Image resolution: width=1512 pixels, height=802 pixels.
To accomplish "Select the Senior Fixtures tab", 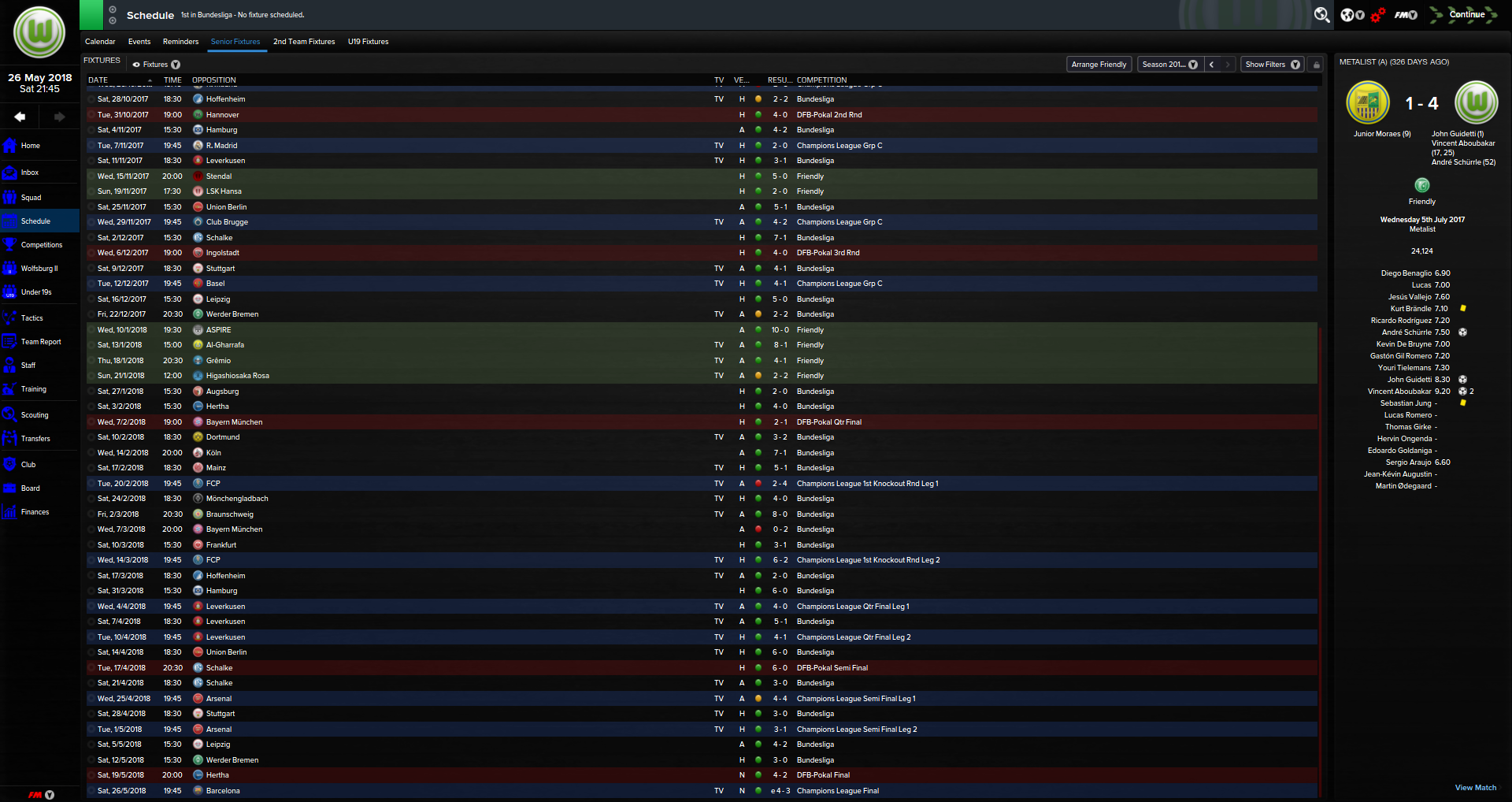I will (235, 42).
